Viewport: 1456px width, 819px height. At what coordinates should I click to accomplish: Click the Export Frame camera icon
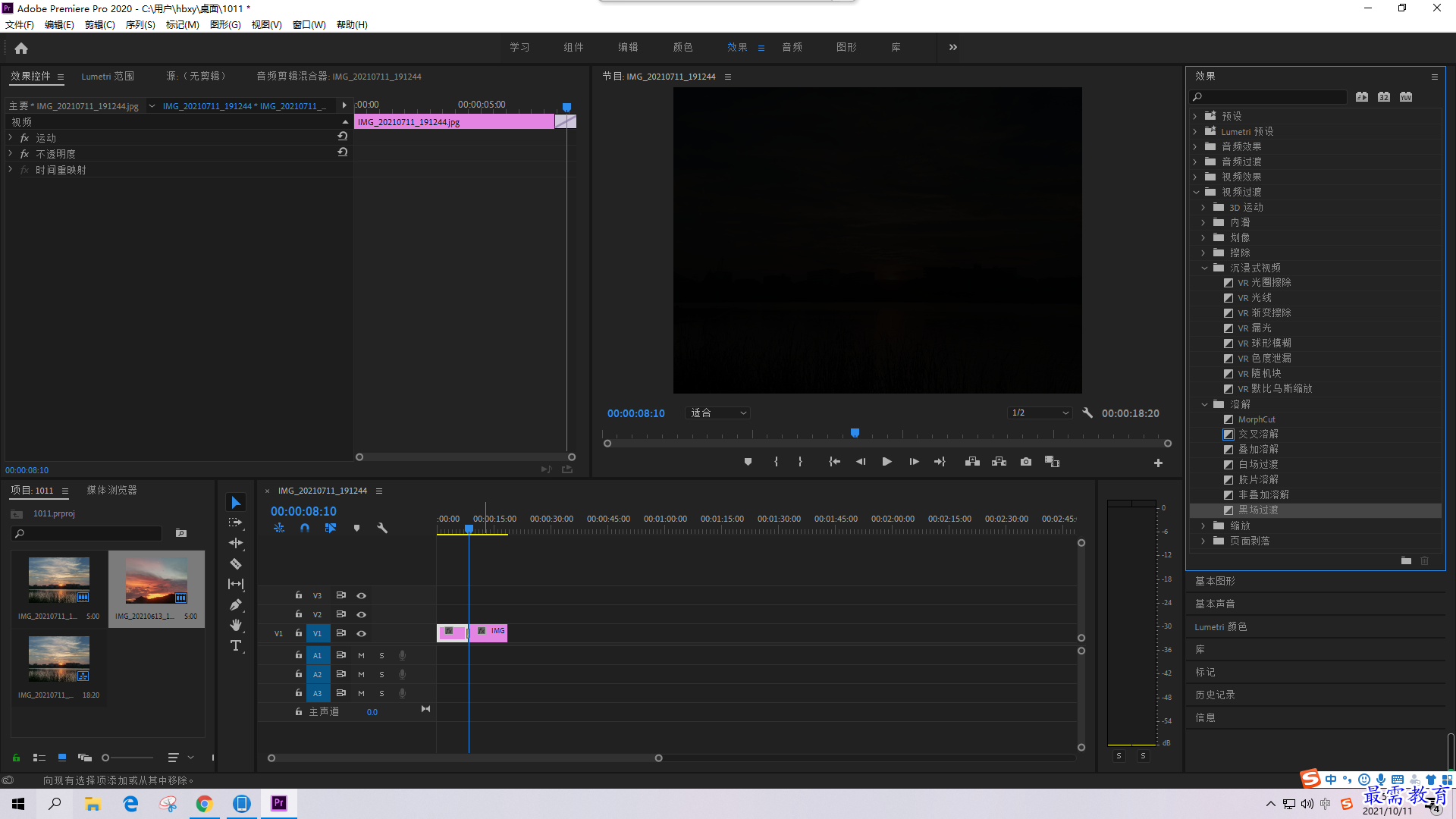[x=1026, y=462]
